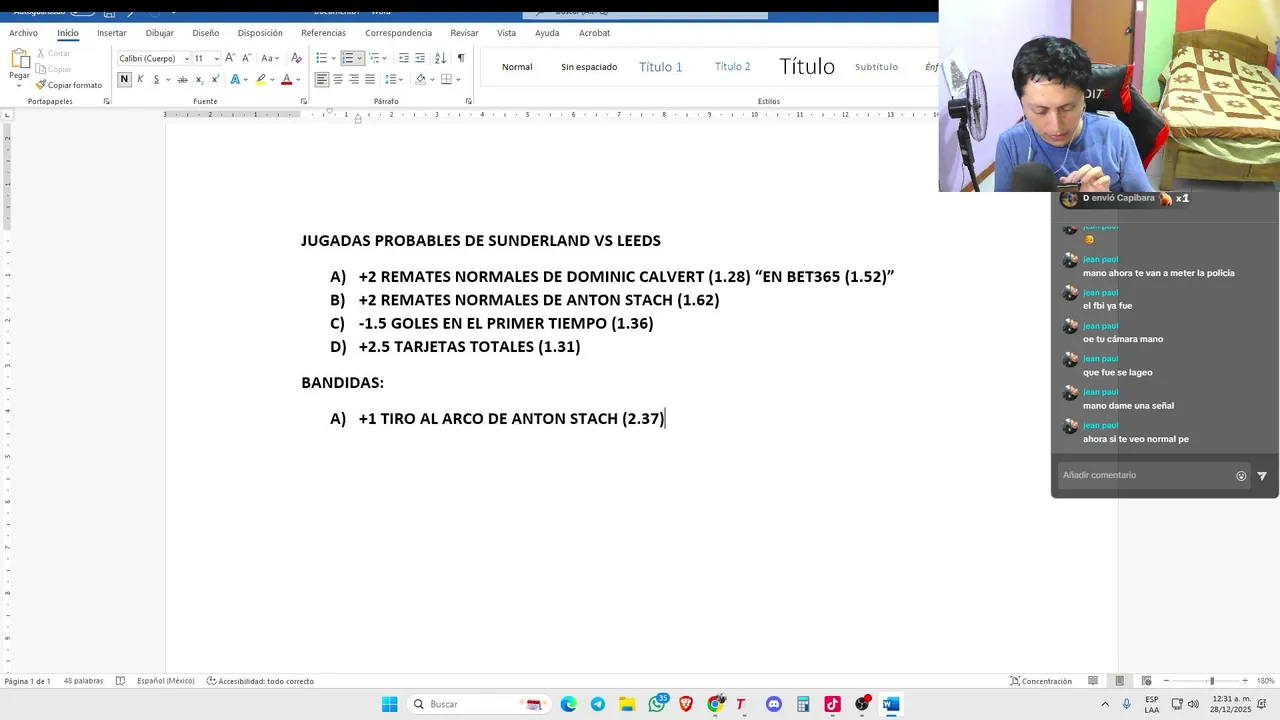Screen dimensions: 1280x720
Task: Expand the Pegar paste options arrow
Action: 19,86
